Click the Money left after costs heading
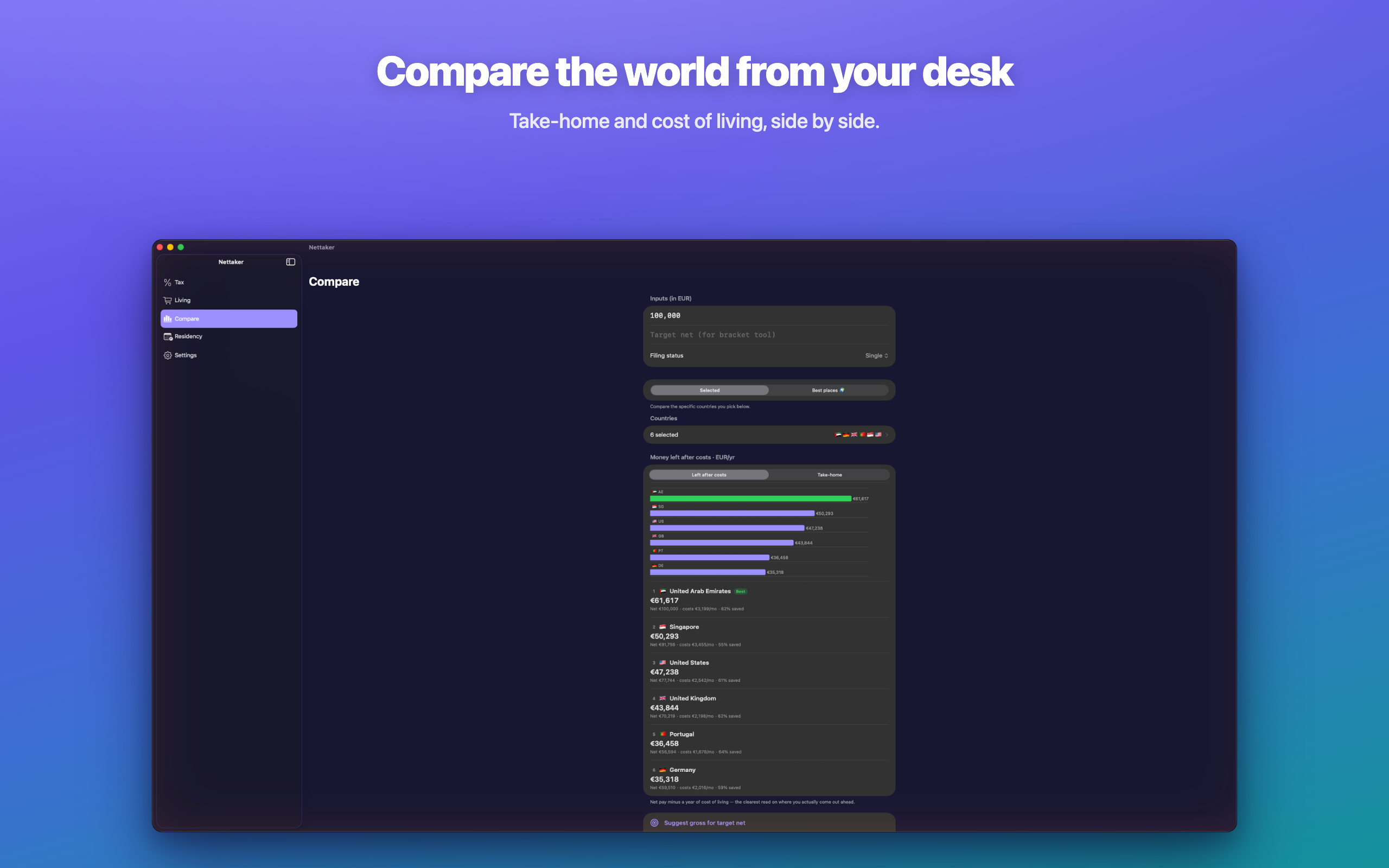This screenshot has height=868, width=1389. point(692,457)
